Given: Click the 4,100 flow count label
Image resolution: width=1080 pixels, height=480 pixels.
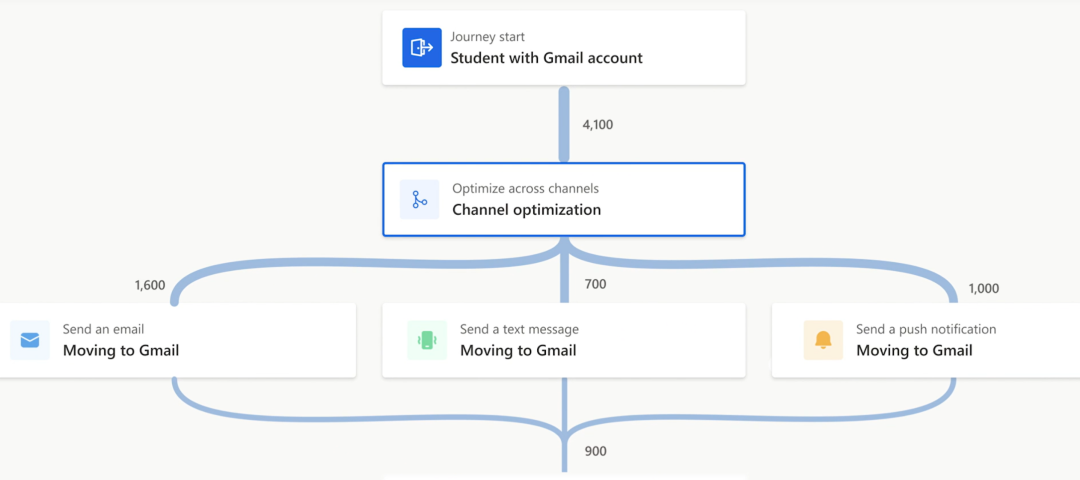Looking at the screenshot, I should 598,125.
